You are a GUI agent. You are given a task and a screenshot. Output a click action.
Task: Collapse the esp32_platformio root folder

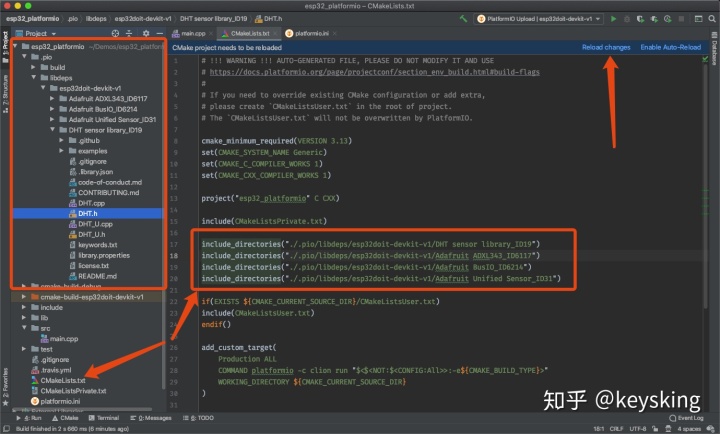click(15, 46)
